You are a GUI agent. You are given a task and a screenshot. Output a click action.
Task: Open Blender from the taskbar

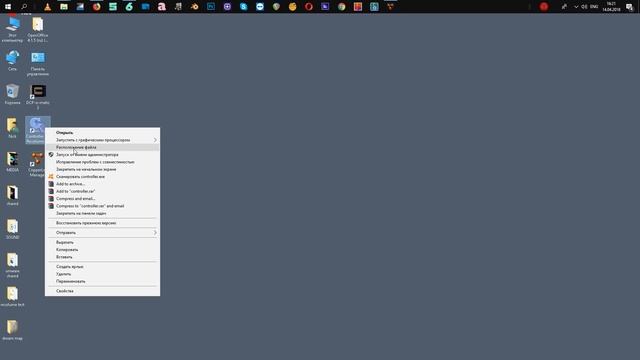(x=195, y=7)
